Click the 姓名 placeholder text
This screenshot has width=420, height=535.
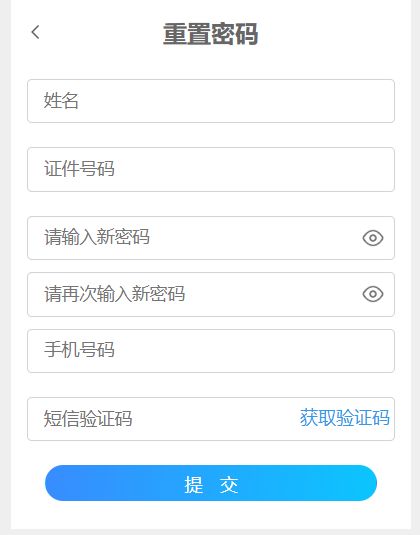pos(61,101)
